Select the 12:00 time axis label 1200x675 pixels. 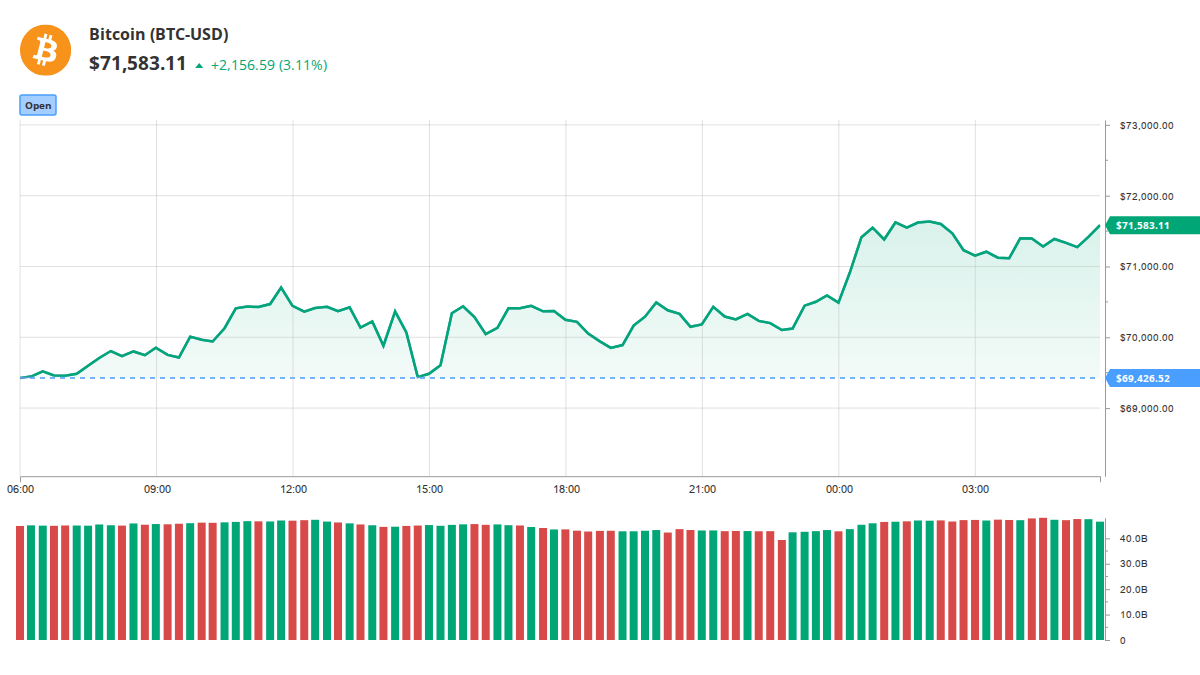293,489
